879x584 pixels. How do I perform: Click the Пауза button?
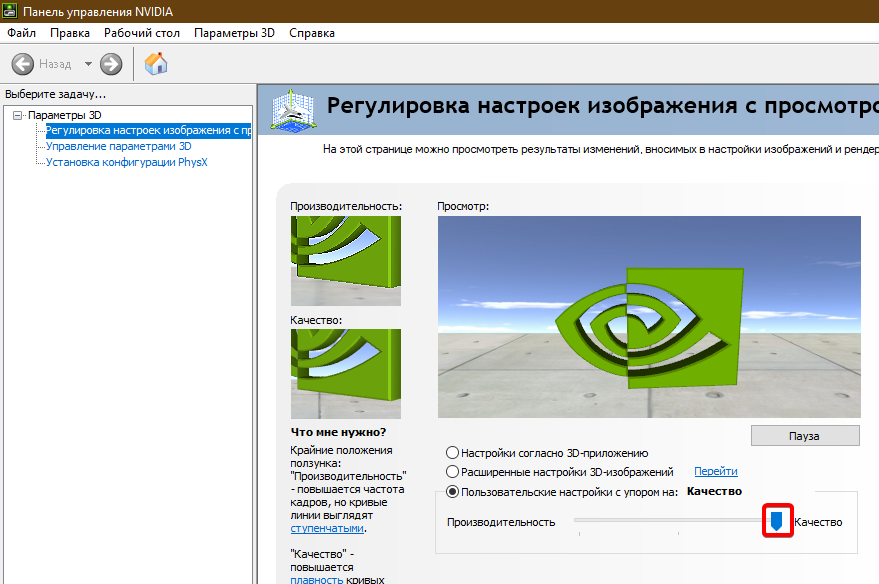pos(805,435)
